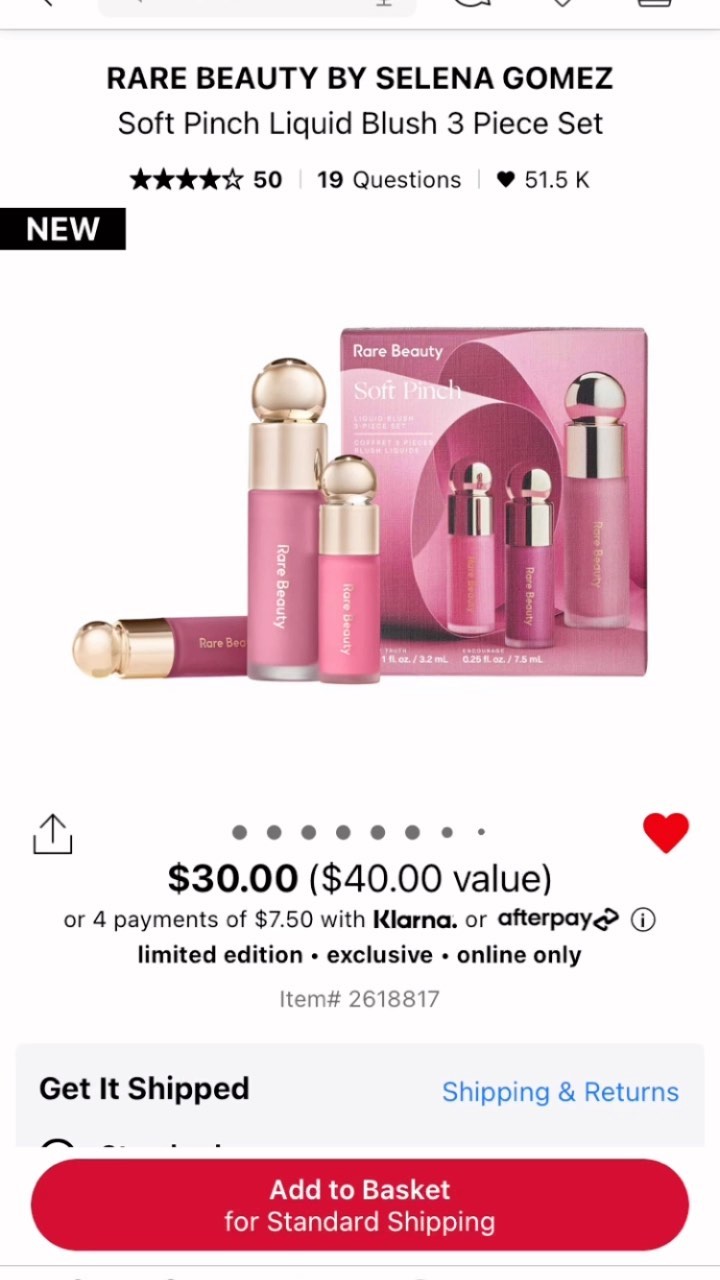Tap the search field at the top
This screenshot has width=720, height=1280.
pos(257,6)
